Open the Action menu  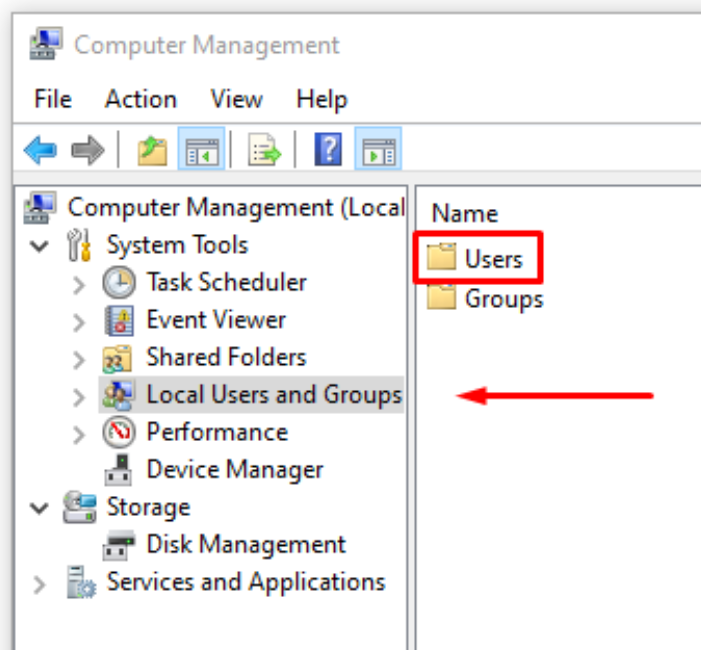(x=140, y=99)
